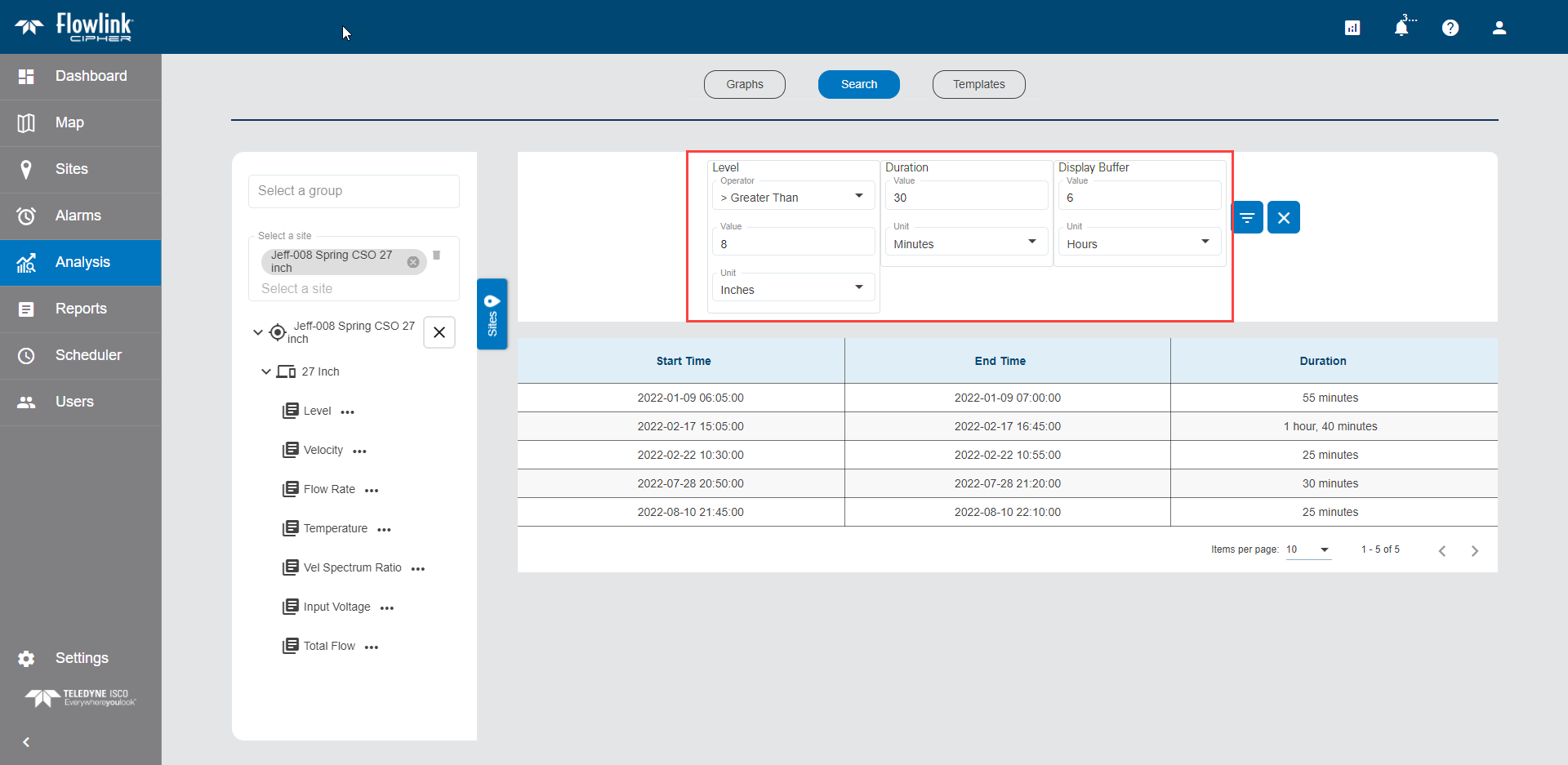This screenshot has height=765, width=1568.
Task: Collapse the 27 Inch tree node
Action: [x=265, y=371]
